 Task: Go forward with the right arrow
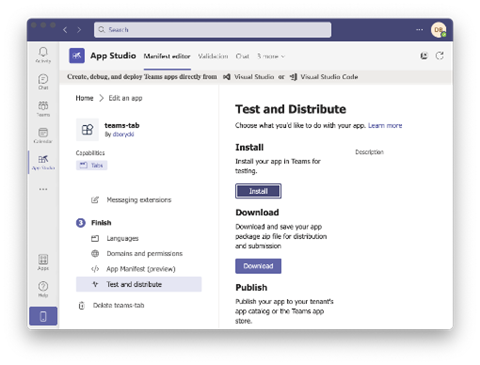(79, 30)
